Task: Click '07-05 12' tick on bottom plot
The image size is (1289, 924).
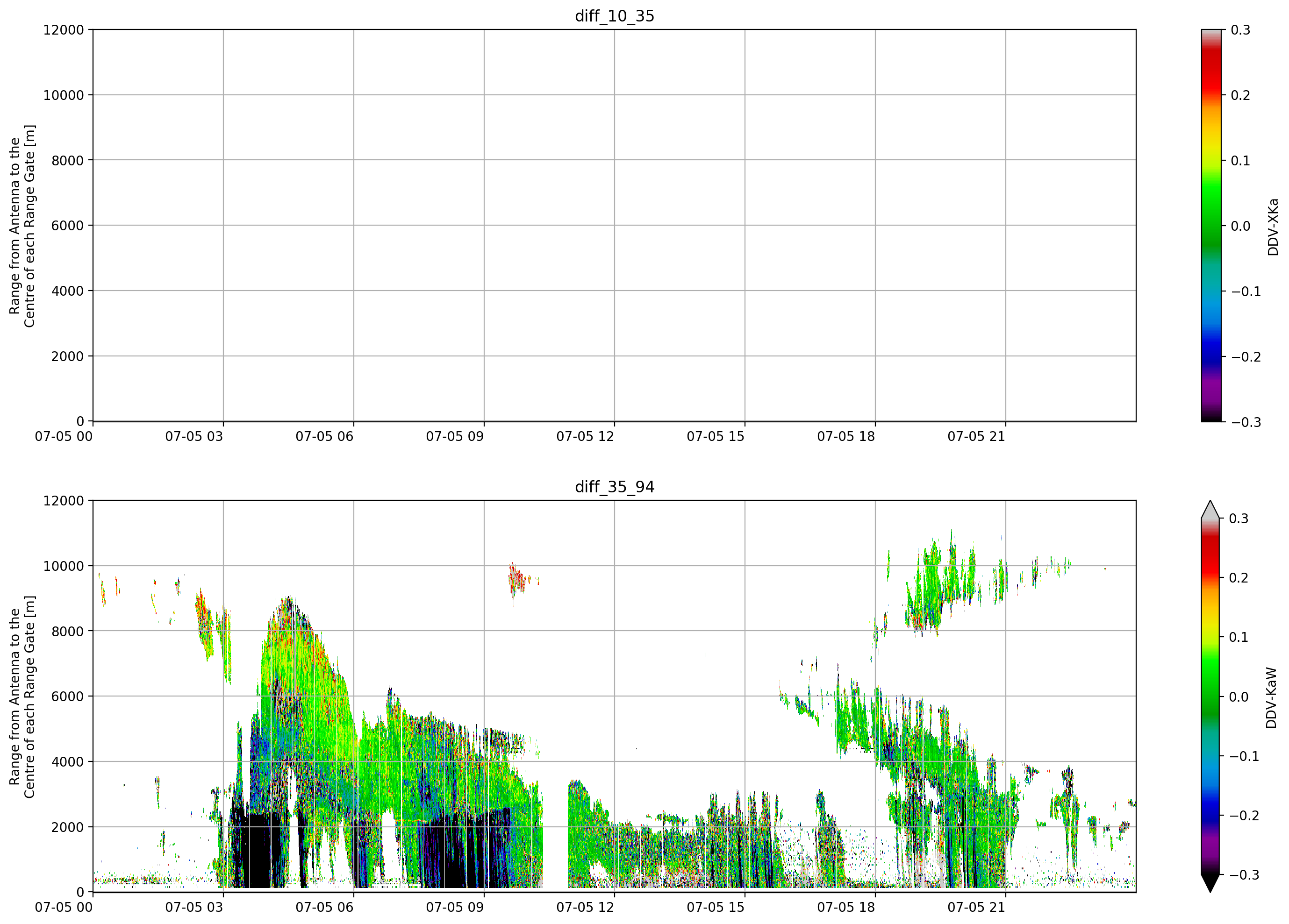Action: click(586, 907)
